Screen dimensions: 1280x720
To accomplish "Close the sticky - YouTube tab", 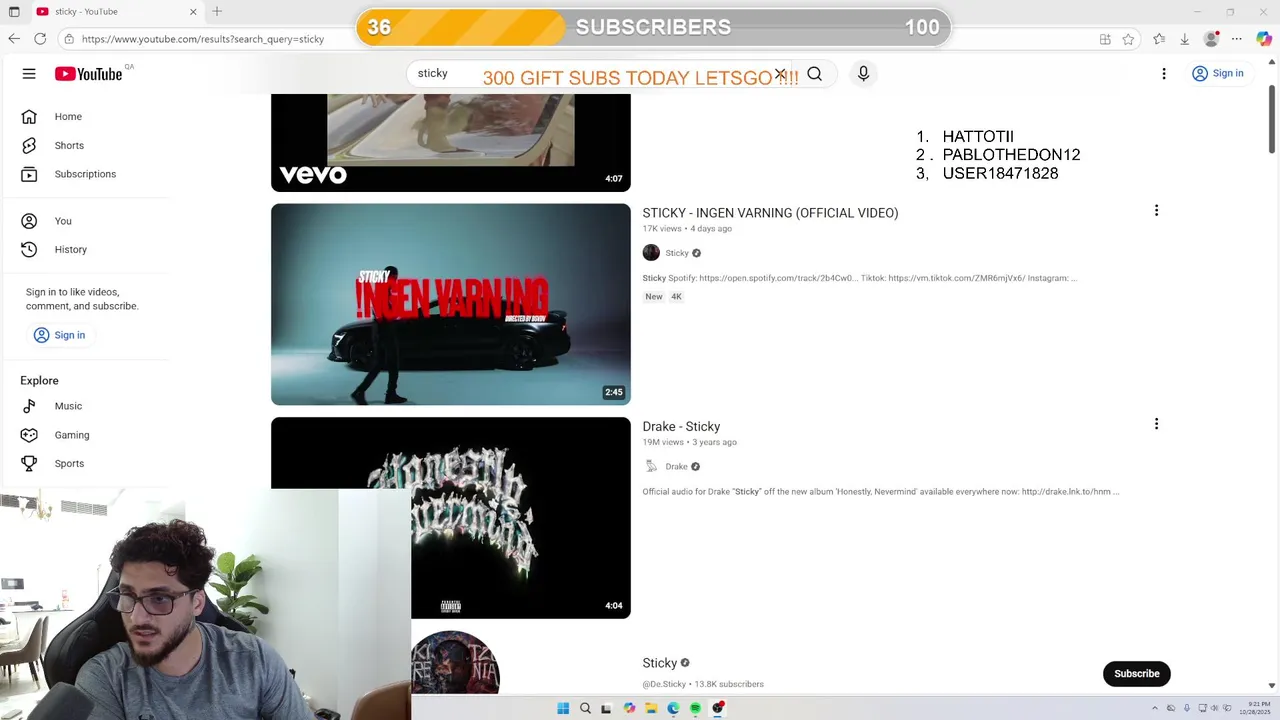I will tap(193, 12).
